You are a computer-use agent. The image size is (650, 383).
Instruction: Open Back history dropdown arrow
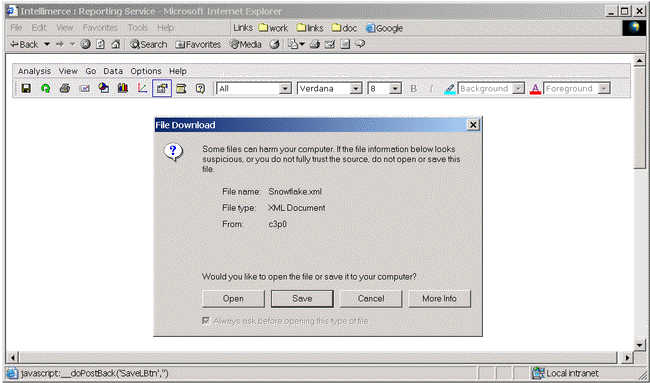[x=47, y=44]
